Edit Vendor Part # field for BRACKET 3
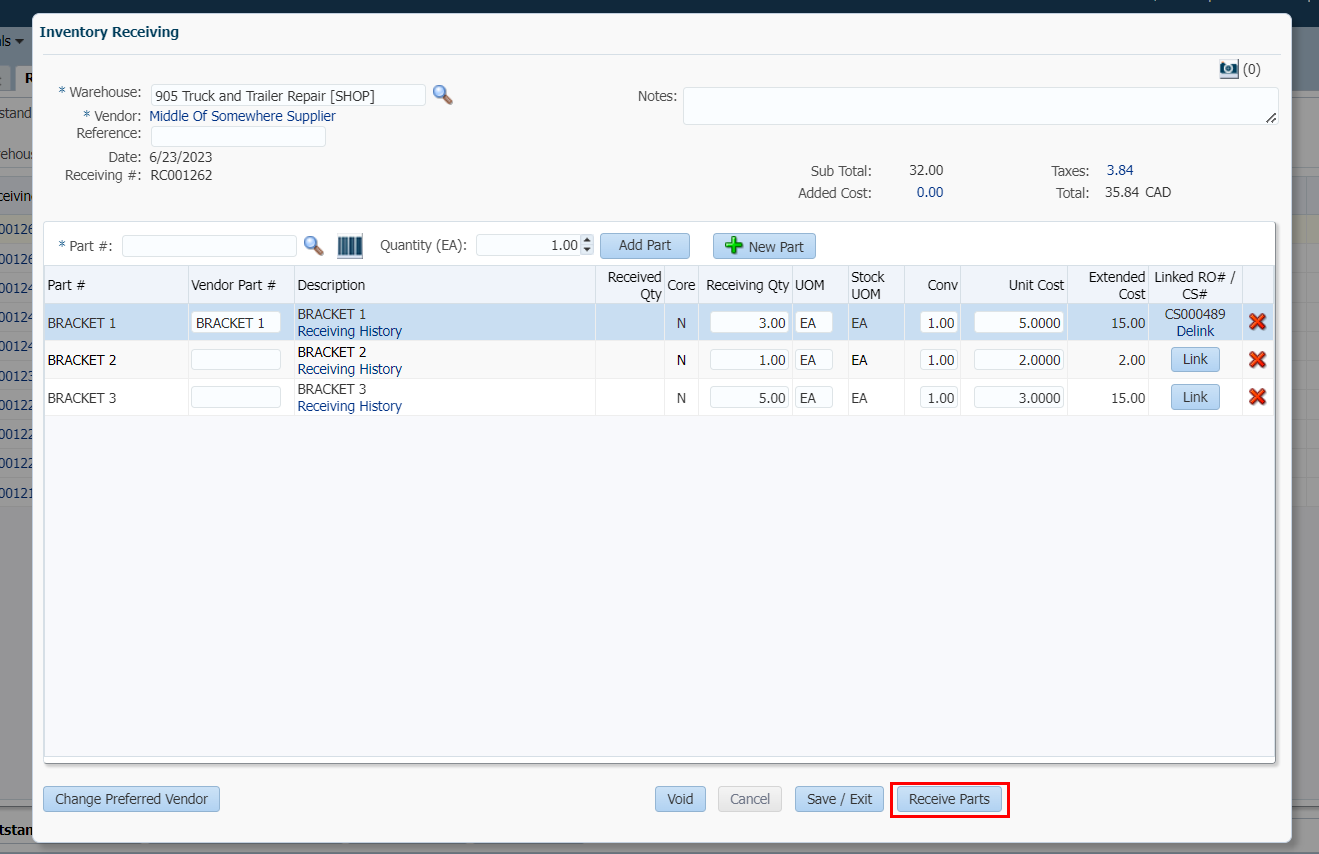Screen dimensions: 1319x854 coord(236,397)
